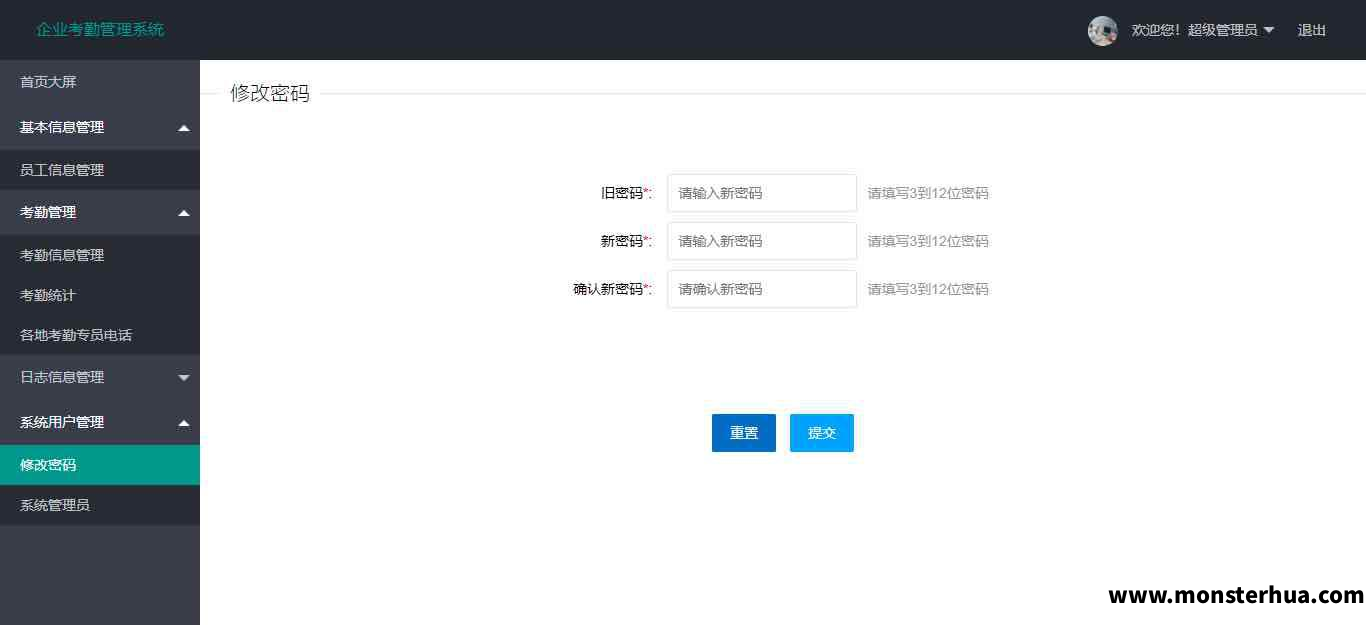Open 考勤统计 in sidebar
The height and width of the screenshot is (625, 1366).
point(48,295)
